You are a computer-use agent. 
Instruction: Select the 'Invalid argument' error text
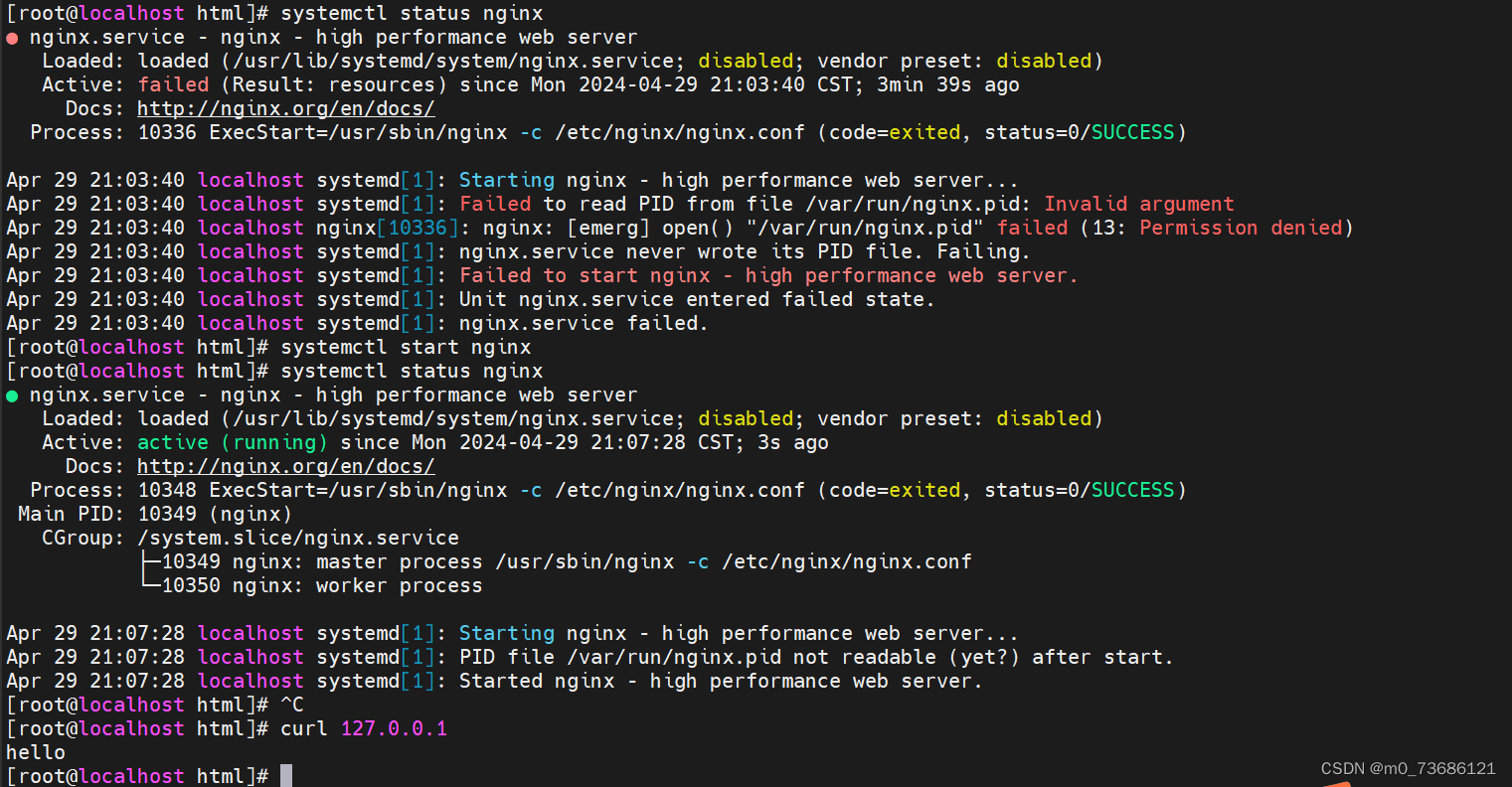[x=1136, y=203]
